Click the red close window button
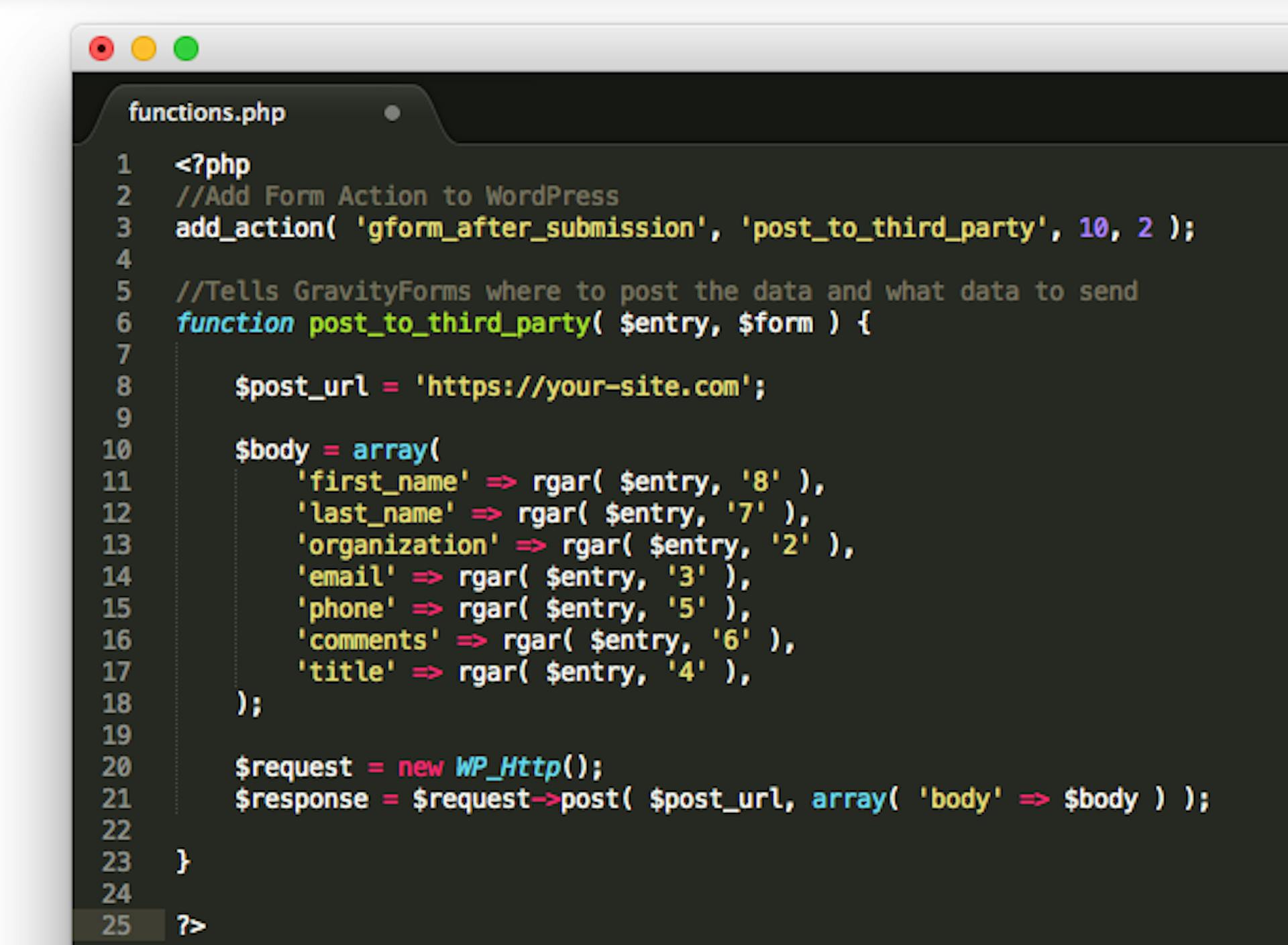Image resolution: width=1288 pixels, height=945 pixels. pyautogui.click(x=101, y=49)
